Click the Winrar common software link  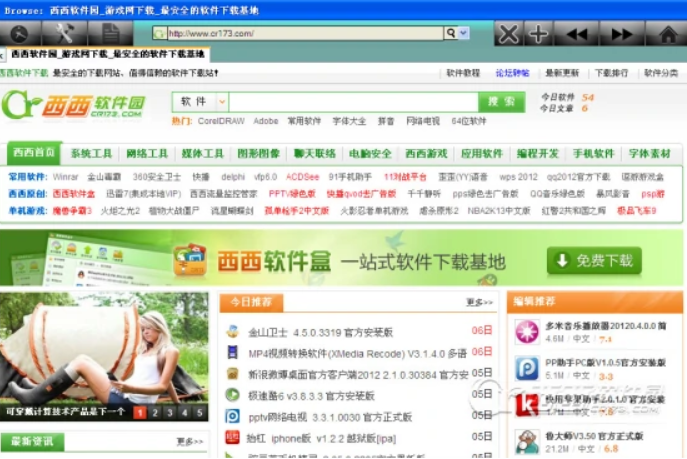(65, 177)
